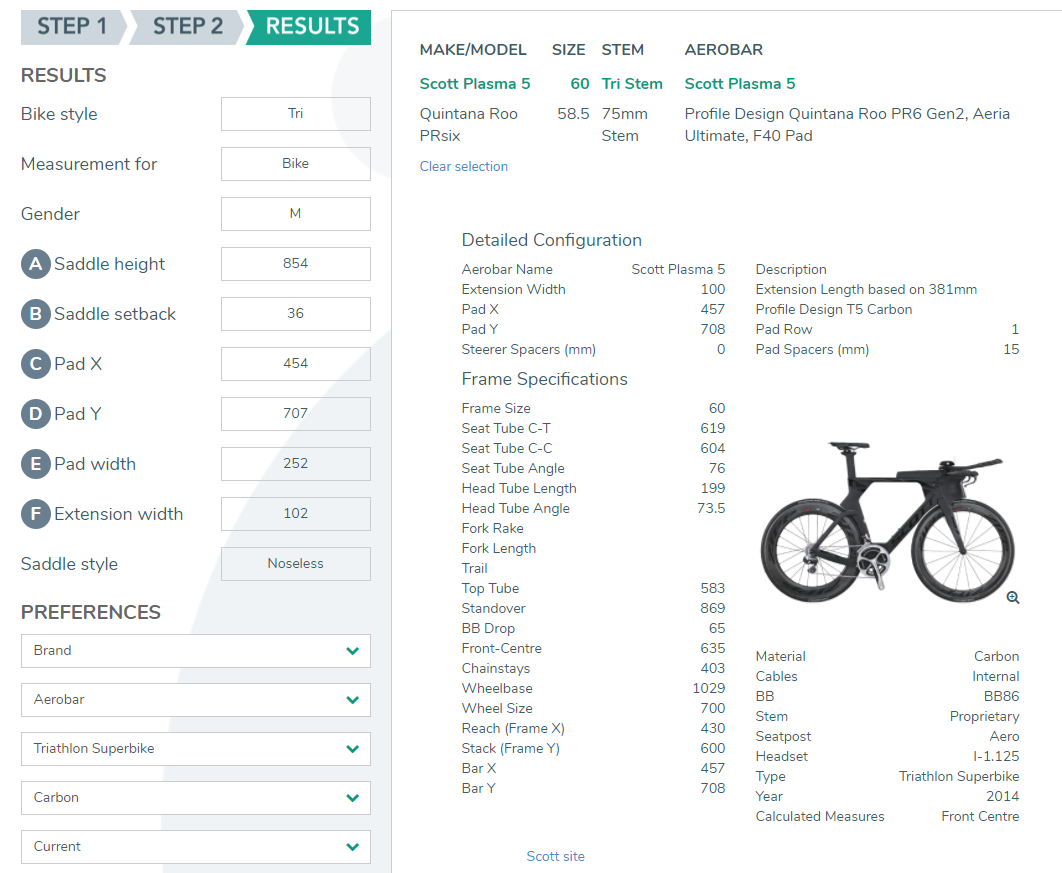The image size is (1062, 873).
Task: Click the Pad X field showing 454
Action: pos(295,364)
